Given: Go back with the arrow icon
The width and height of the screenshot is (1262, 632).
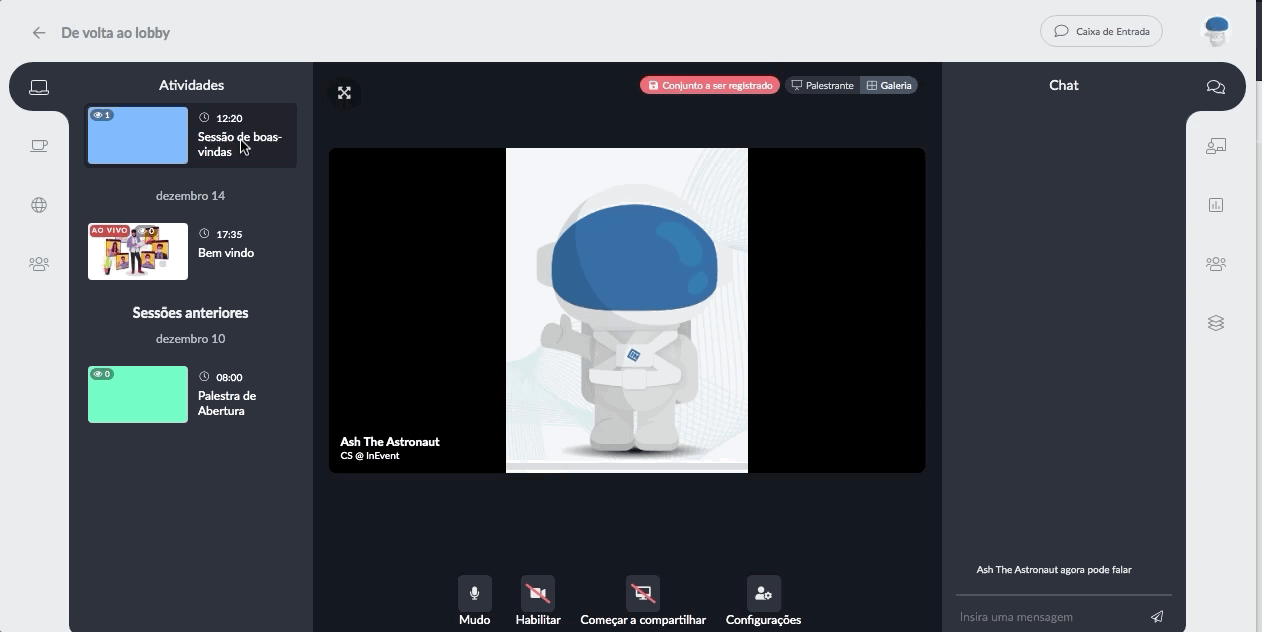Looking at the screenshot, I should coord(39,33).
